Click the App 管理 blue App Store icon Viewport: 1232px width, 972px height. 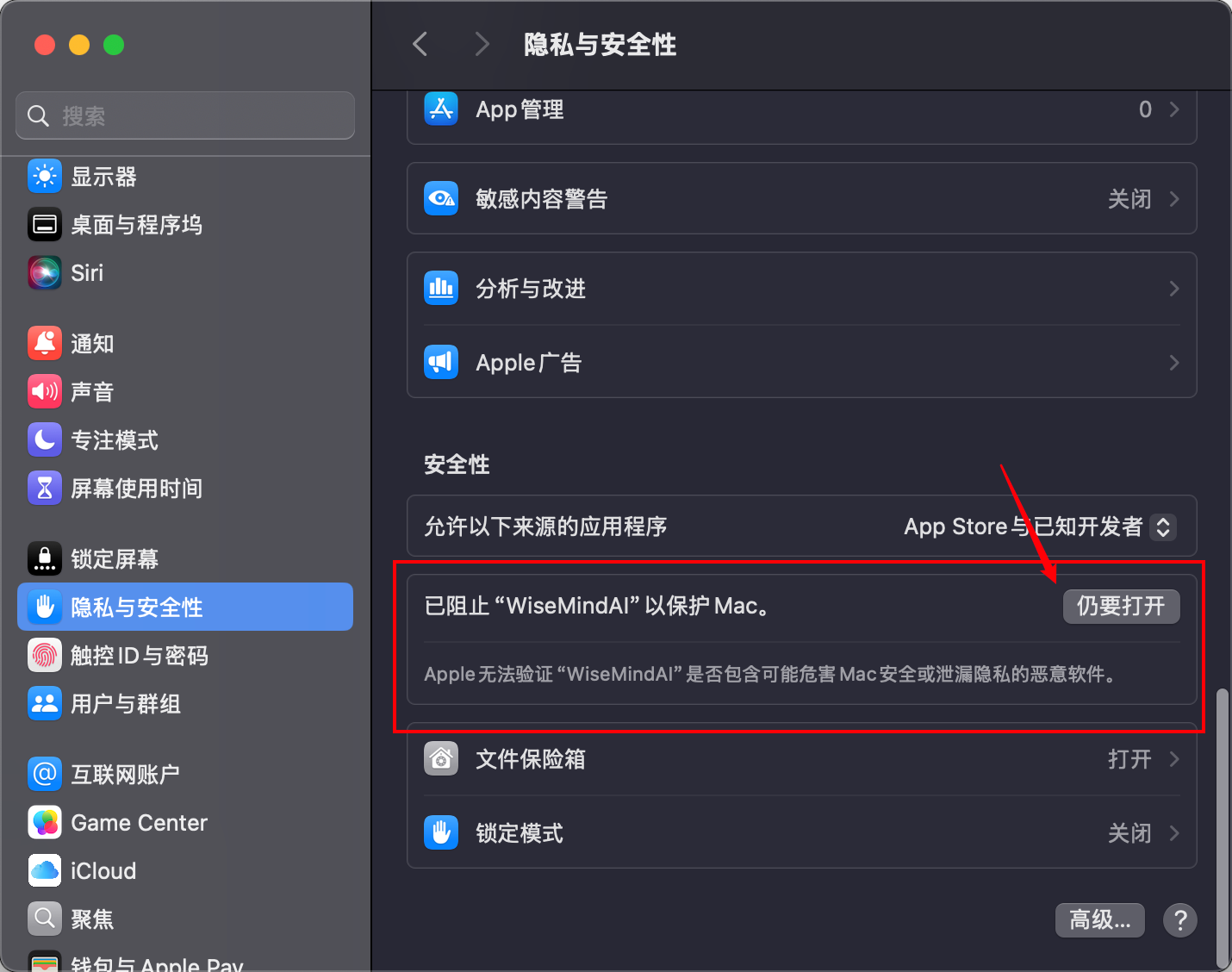click(x=441, y=109)
